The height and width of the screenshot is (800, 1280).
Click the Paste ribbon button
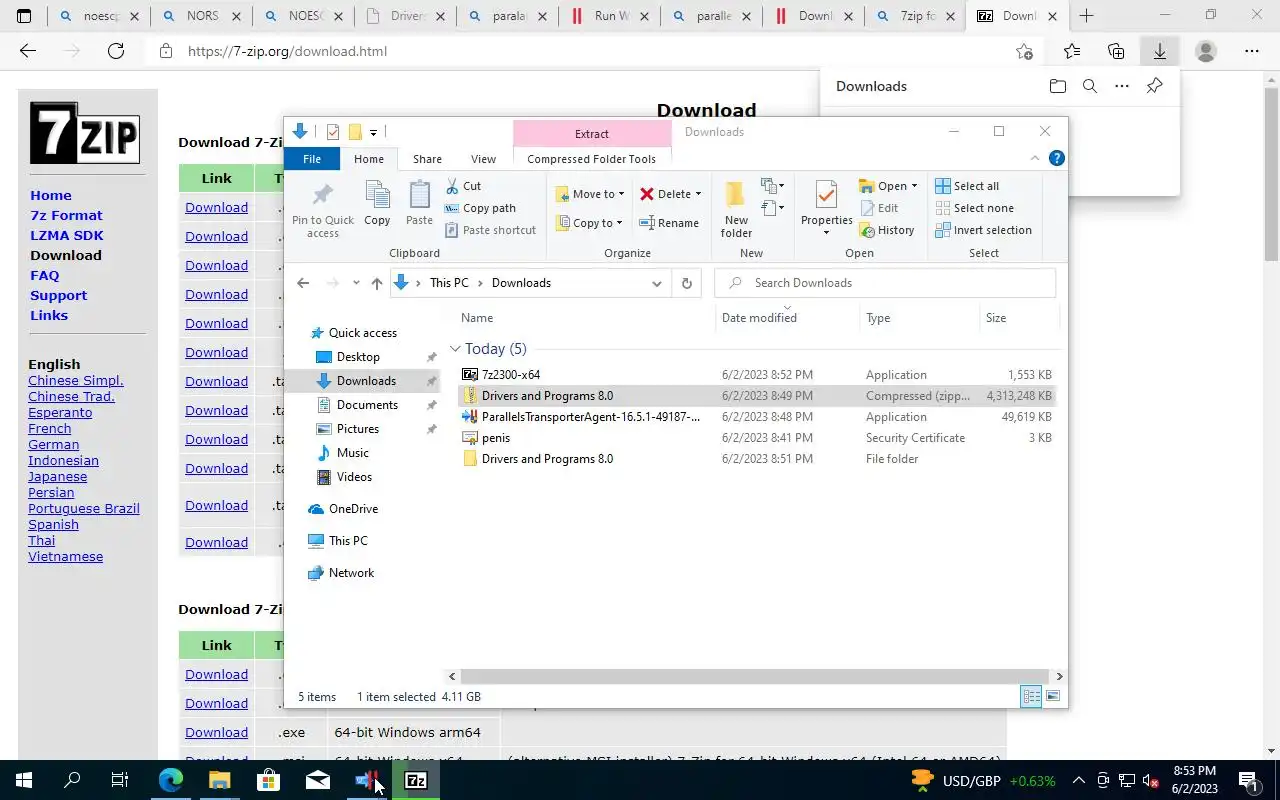(x=420, y=204)
